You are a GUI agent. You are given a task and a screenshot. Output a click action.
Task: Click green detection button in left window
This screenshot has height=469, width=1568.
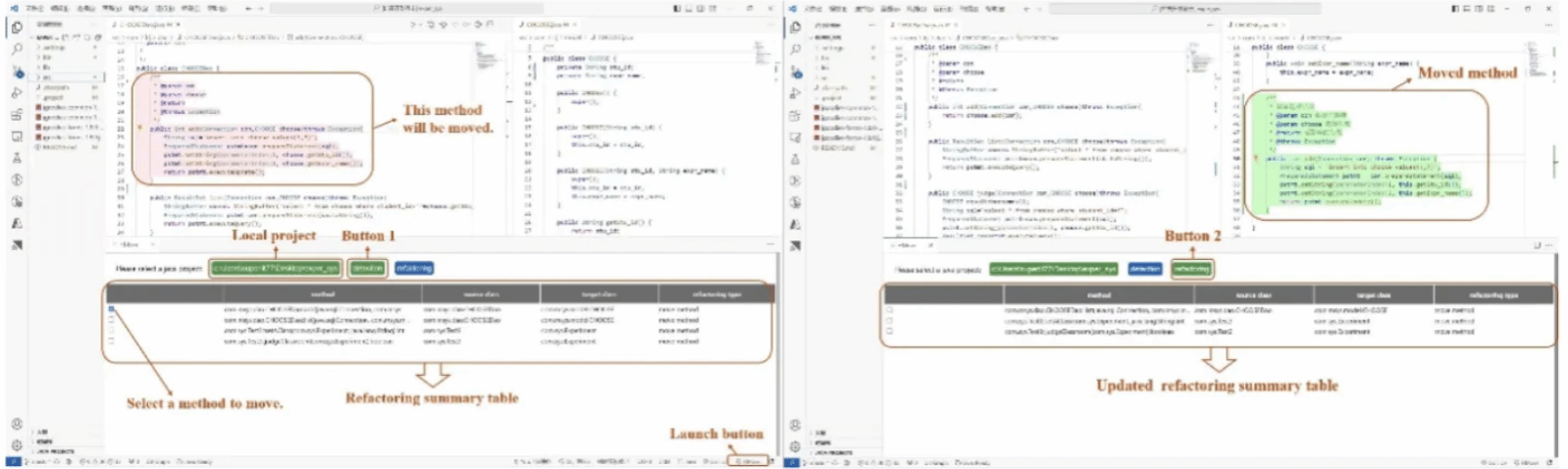coord(368,268)
